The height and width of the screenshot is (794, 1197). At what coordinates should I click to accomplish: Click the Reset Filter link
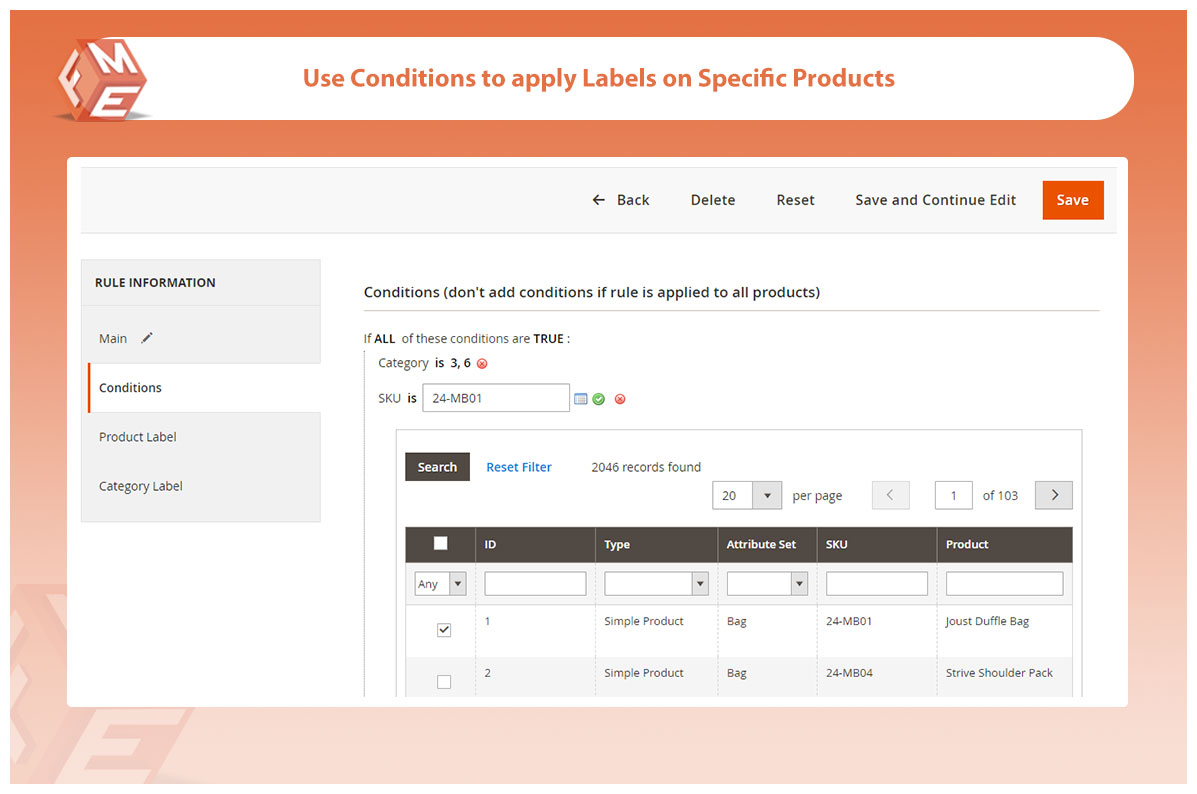[x=519, y=467]
